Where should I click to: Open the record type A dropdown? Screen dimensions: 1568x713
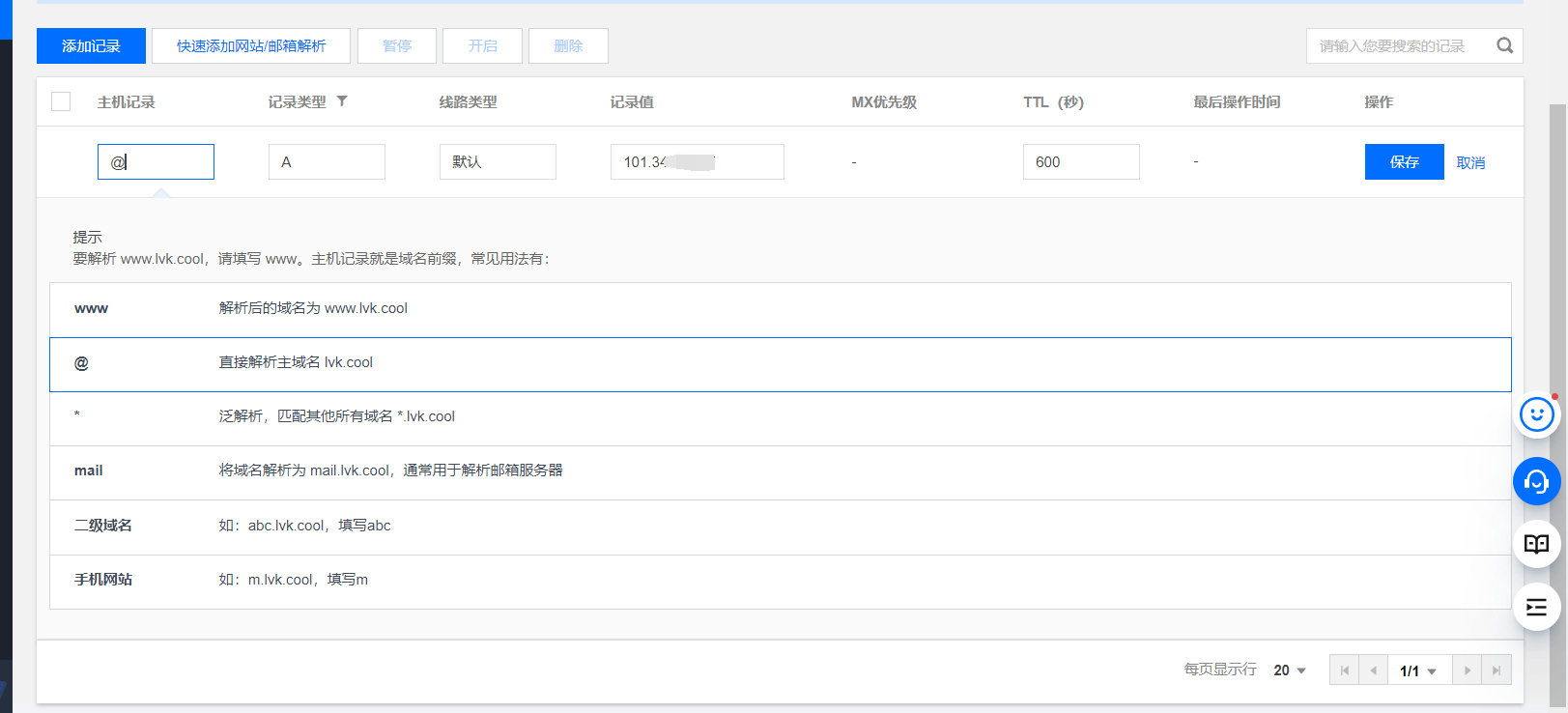coord(327,161)
